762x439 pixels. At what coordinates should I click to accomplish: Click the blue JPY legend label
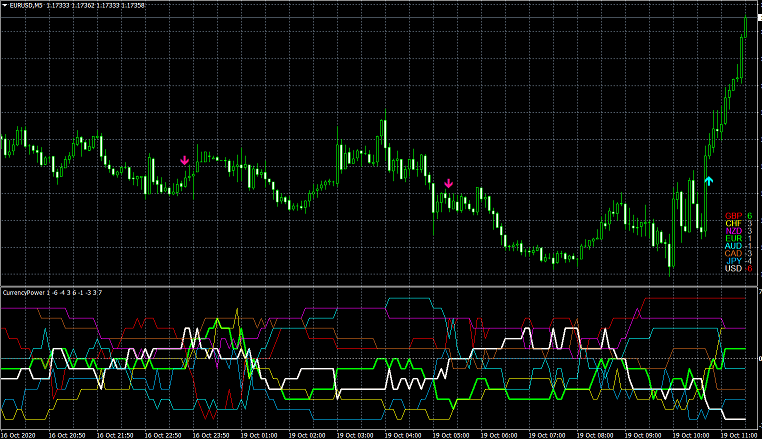click(x=734, y=261)
